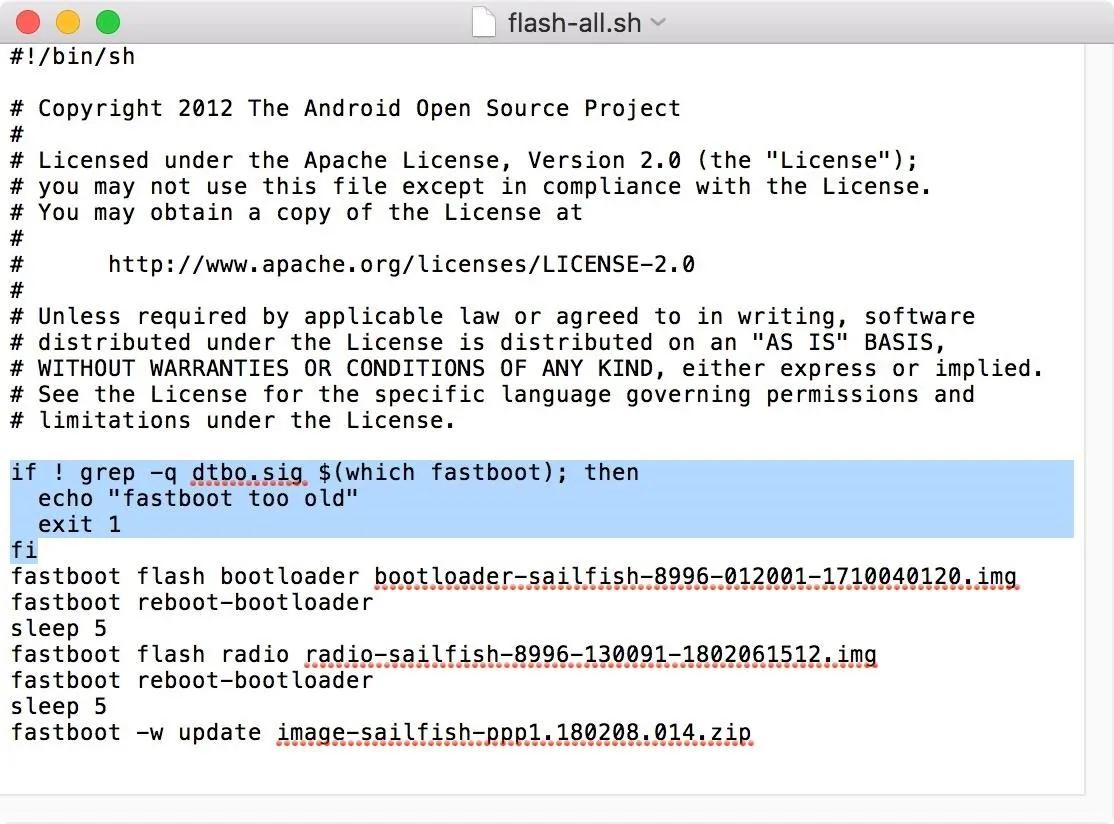Click the 'echo "fastboot too old"' line
The image size is (1114, 824).
[x=198, y=499]
